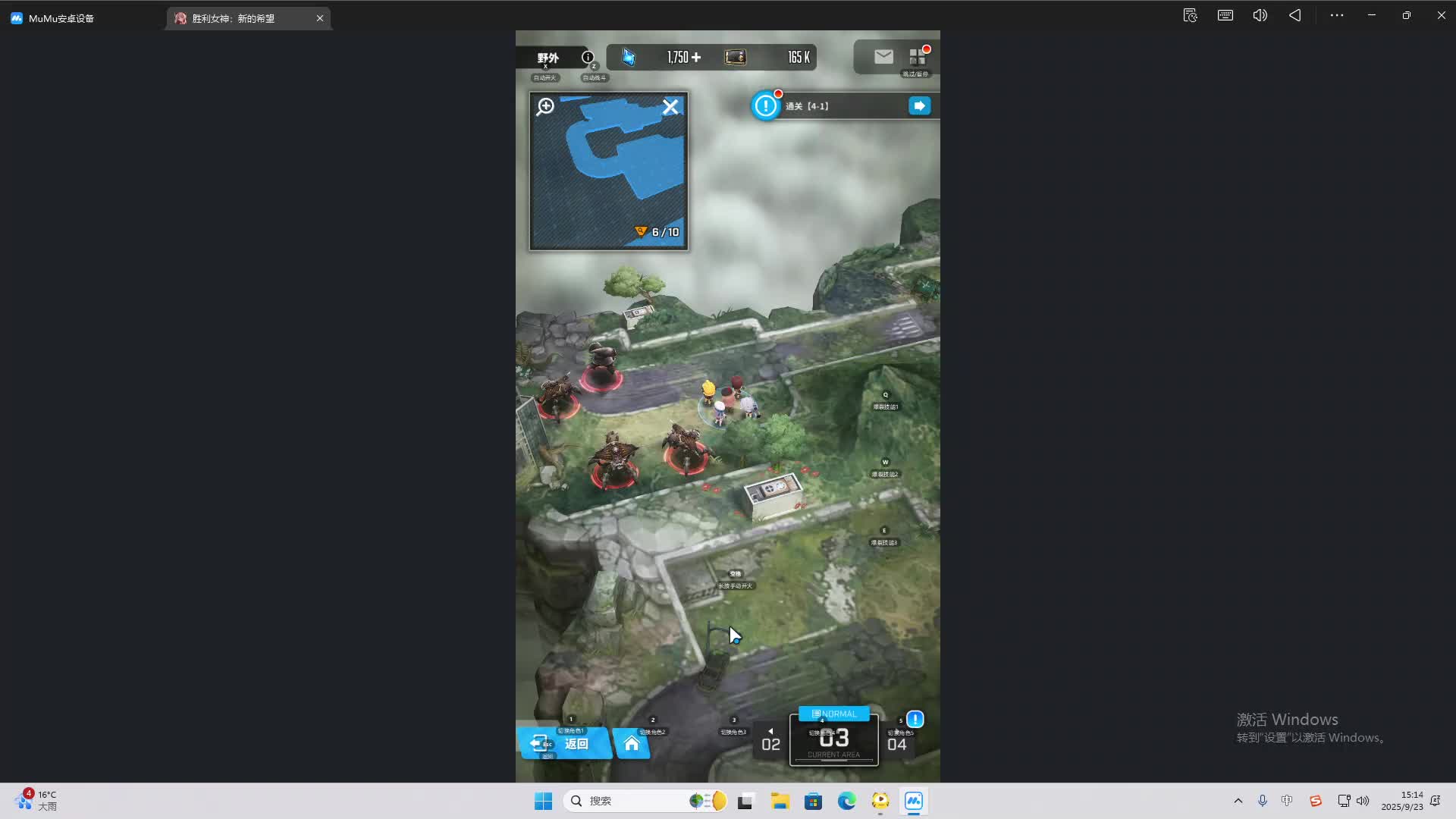Click the blue mission alert icon
Screen dimensions: 1456x819
pos(766,105)
